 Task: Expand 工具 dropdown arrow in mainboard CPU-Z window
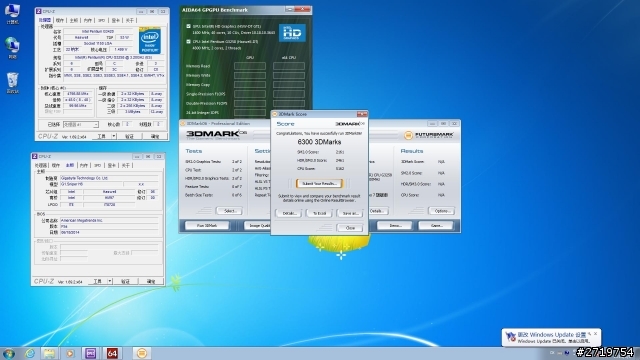point(110,281)
